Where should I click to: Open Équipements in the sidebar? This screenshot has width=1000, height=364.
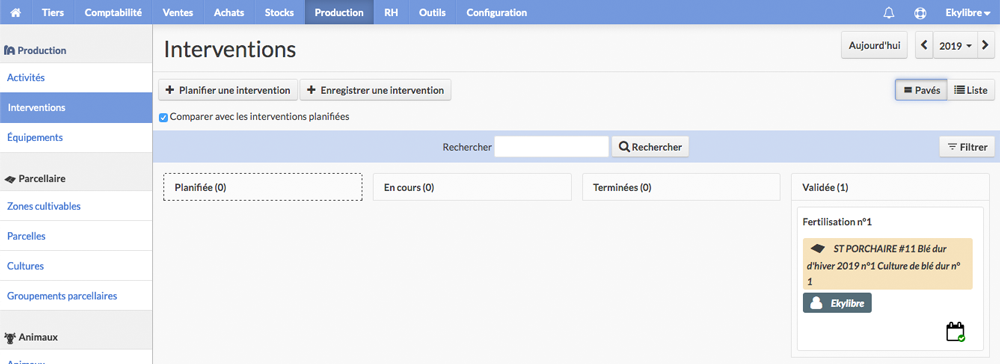pyautogui.click(x=76, y=137)
